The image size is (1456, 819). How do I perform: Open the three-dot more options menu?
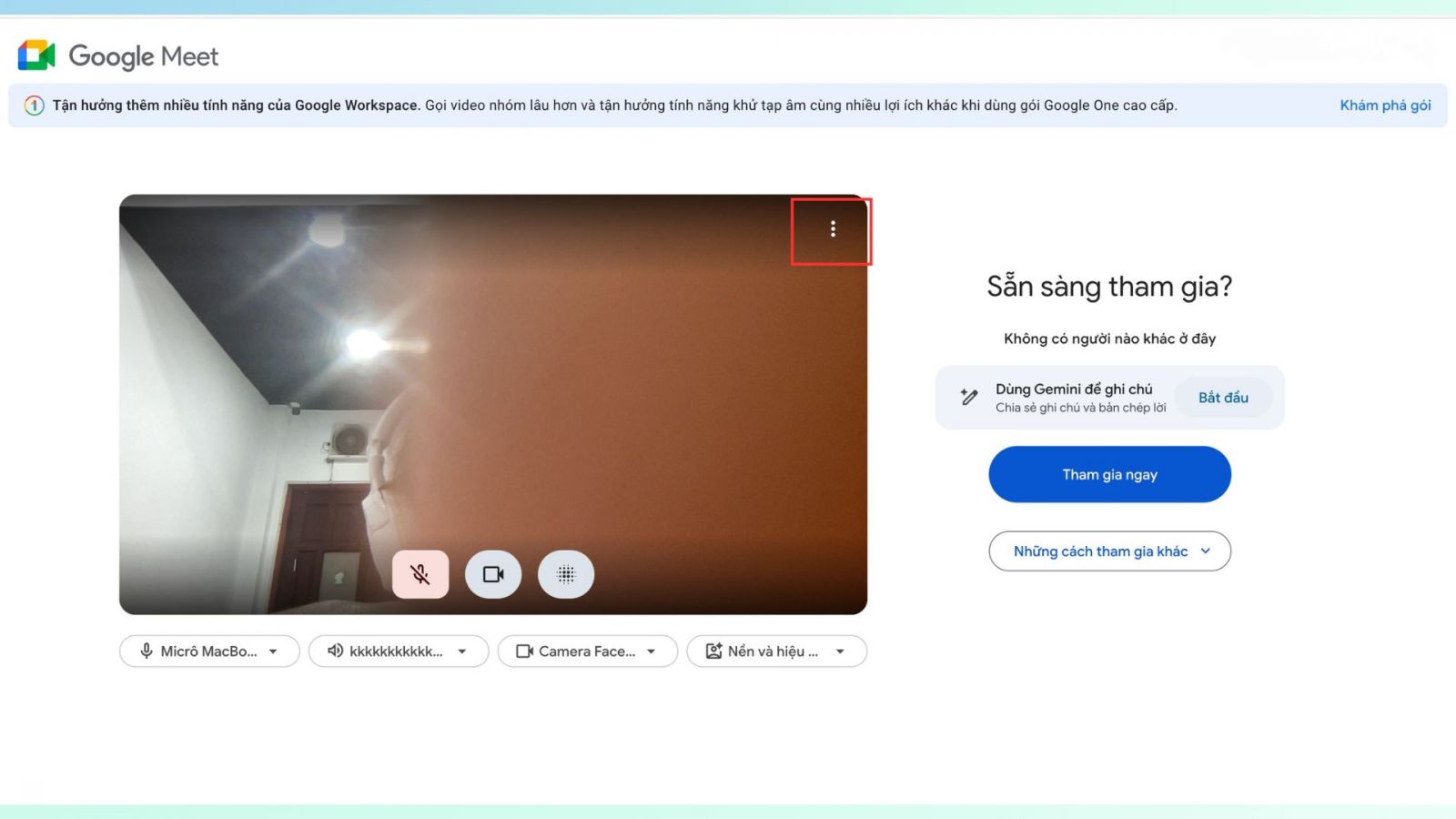(832, 229)
